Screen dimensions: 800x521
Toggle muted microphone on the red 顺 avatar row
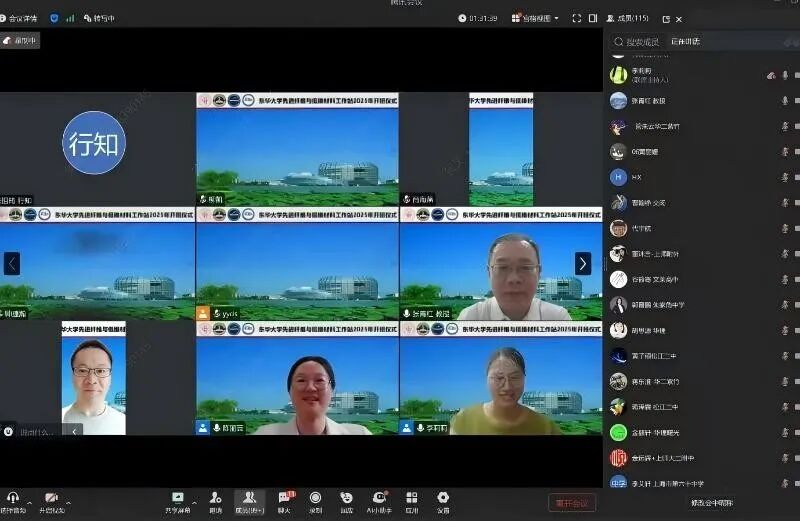(785, 458)
